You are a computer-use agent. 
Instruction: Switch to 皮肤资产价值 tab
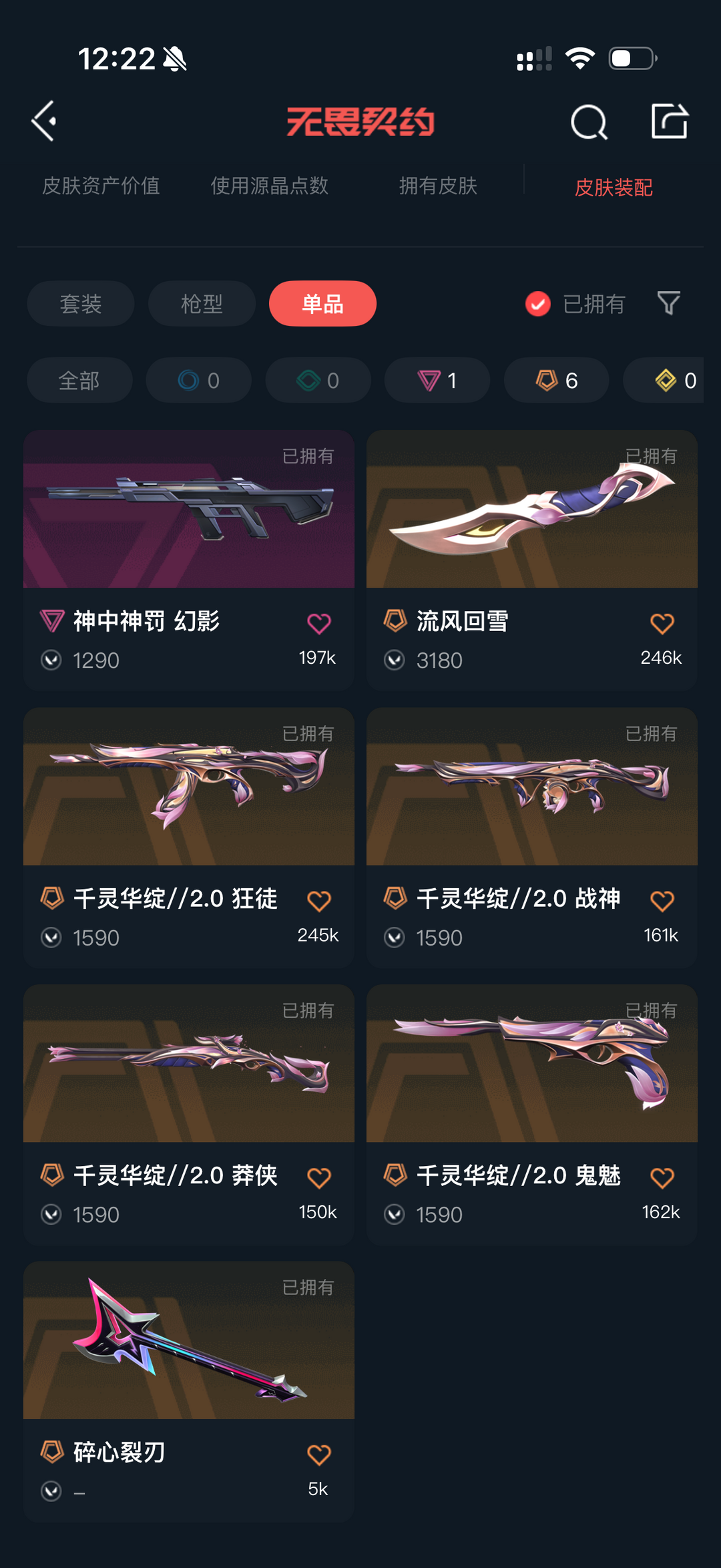click(101, 186)
